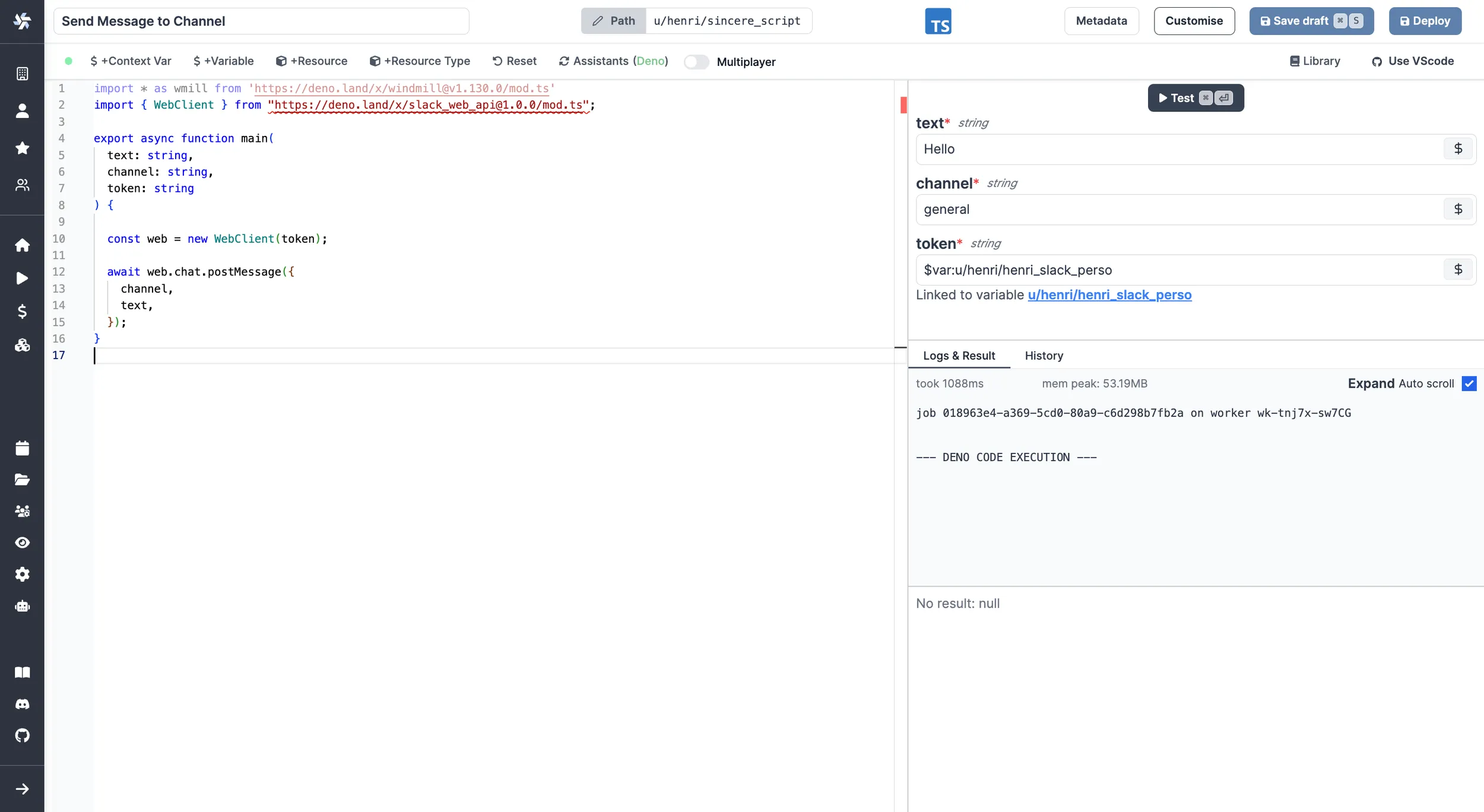Click the Deploy button
Screen dimensions: 1484x812
click(x=1425, y=21)
